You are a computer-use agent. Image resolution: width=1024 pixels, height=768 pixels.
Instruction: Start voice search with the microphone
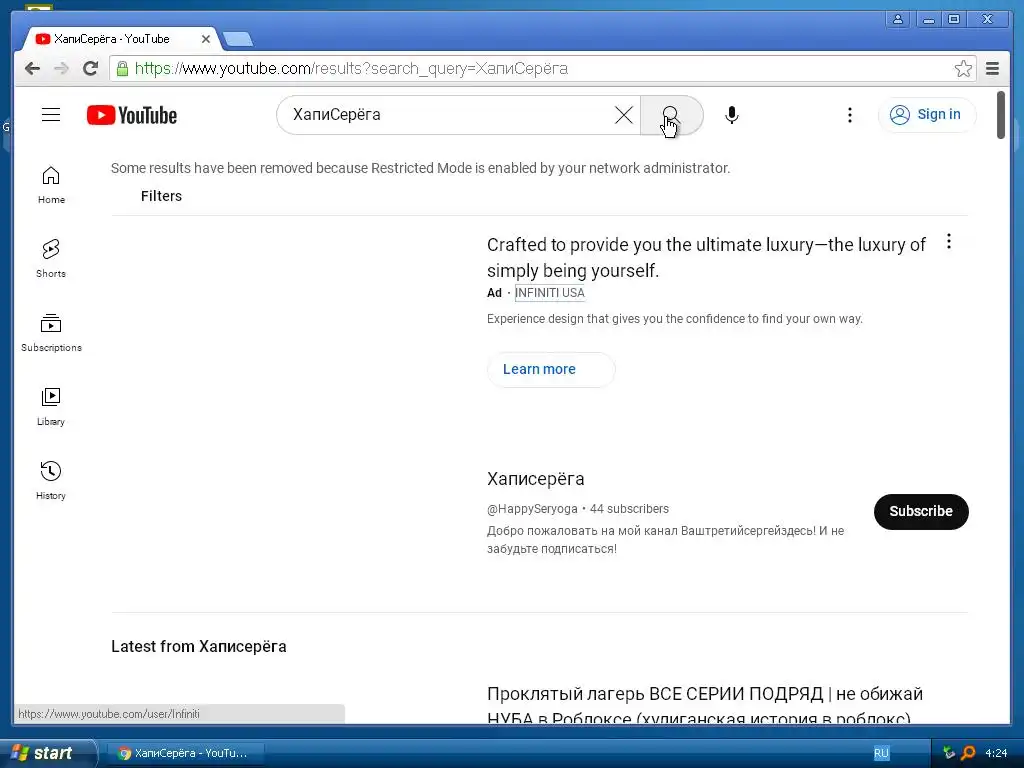coord(732,115)
